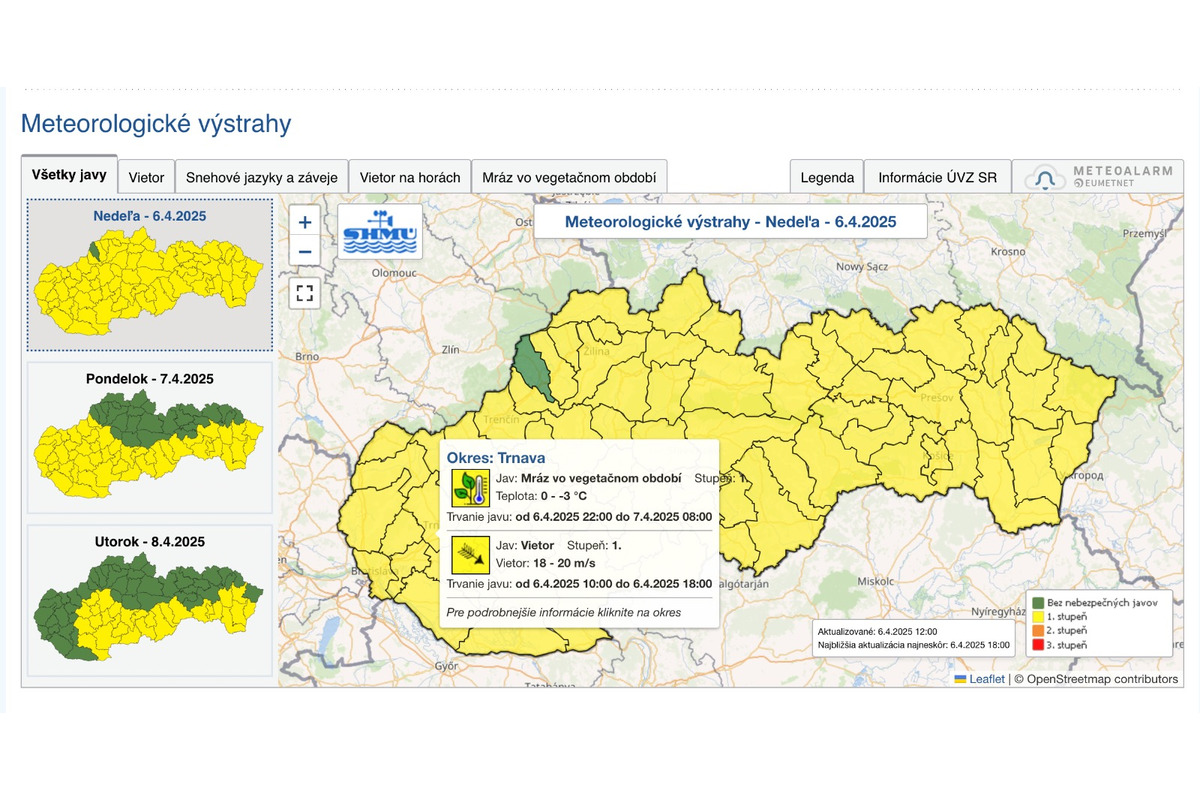This screenshot has height=800, width=1200.
Task: Select the Pondelok 7.4.2025 map thumbnail
Action: [149, 438]
